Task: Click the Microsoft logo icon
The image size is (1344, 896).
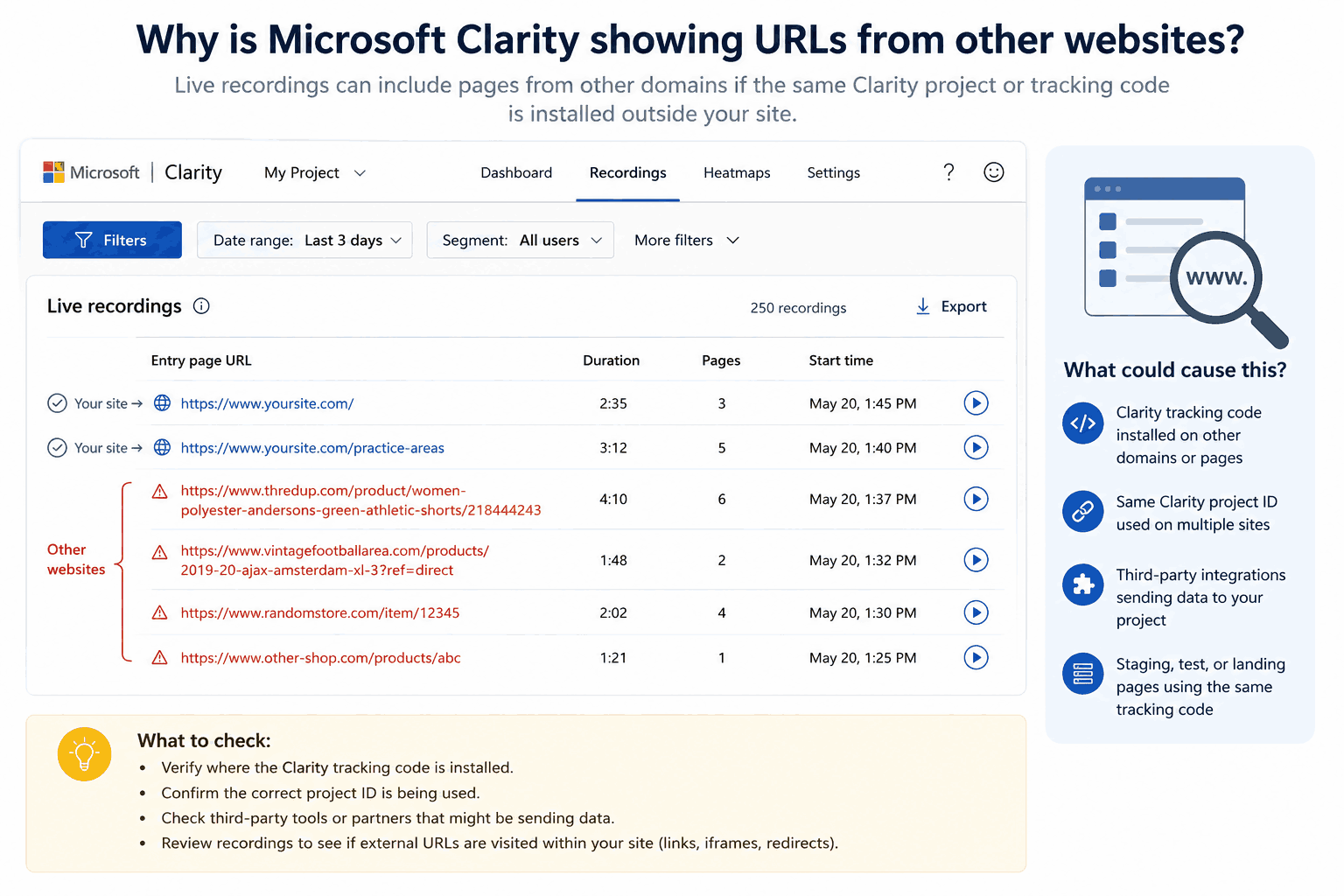Action: (x=53, y=172)
